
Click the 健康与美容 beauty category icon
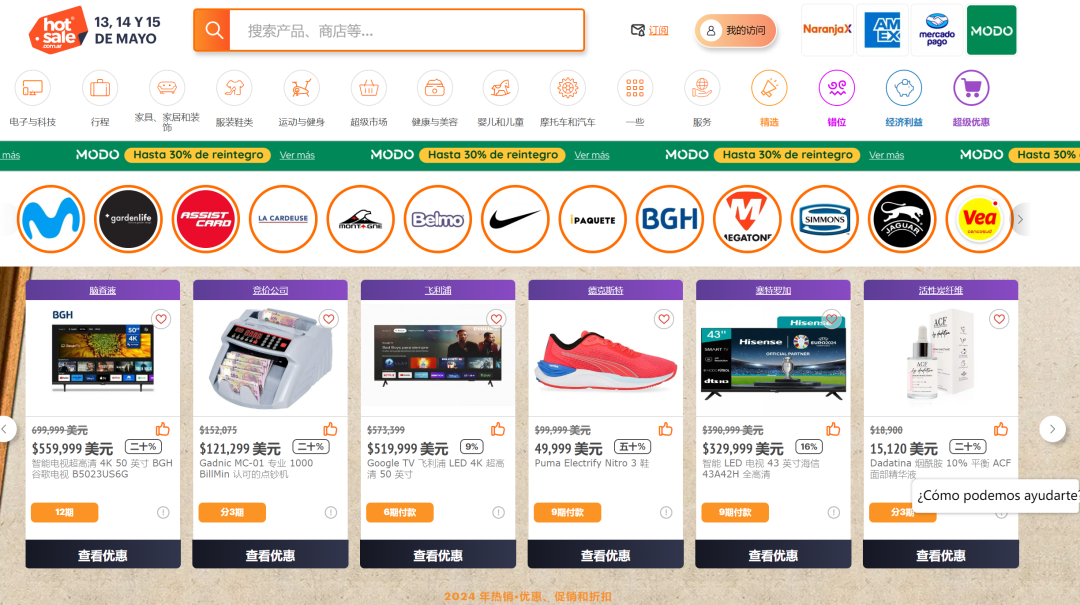pos(434,90)
